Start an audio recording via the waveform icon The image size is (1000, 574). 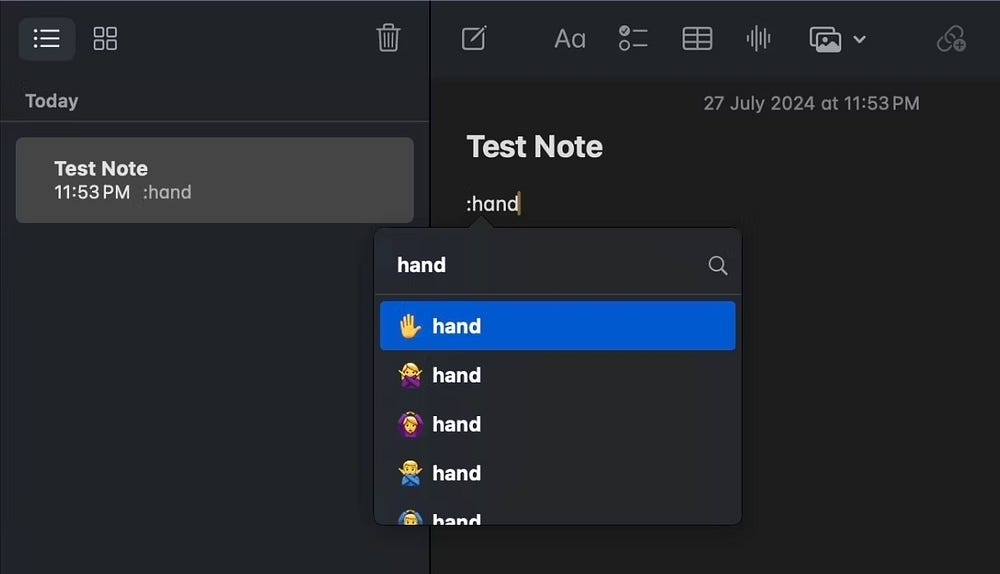758,39
